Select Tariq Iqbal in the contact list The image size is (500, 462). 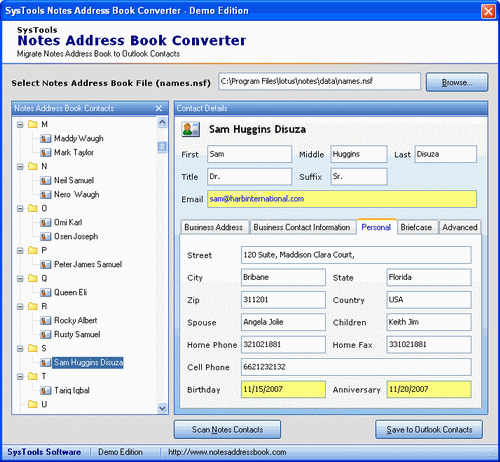click(x=72, y=390)
